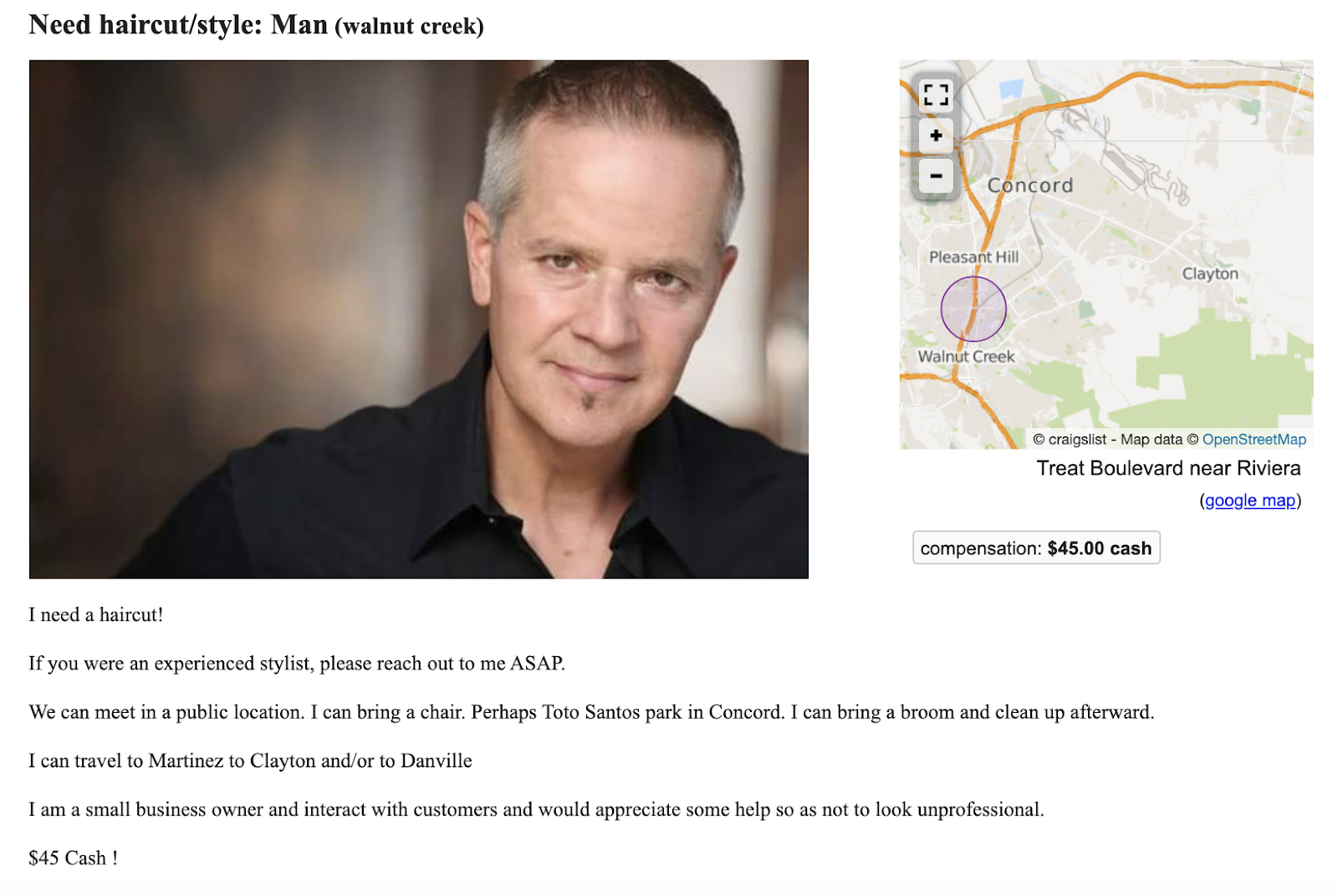The width and height of the screenshot is (1338, 896).
Task: Click the compensation $45.00 cash box
Action: 1035,548
